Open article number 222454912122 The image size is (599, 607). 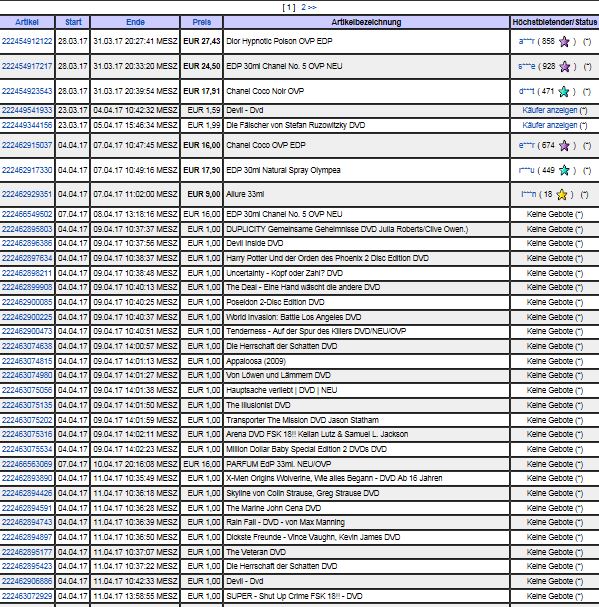(x=27, y=41)
